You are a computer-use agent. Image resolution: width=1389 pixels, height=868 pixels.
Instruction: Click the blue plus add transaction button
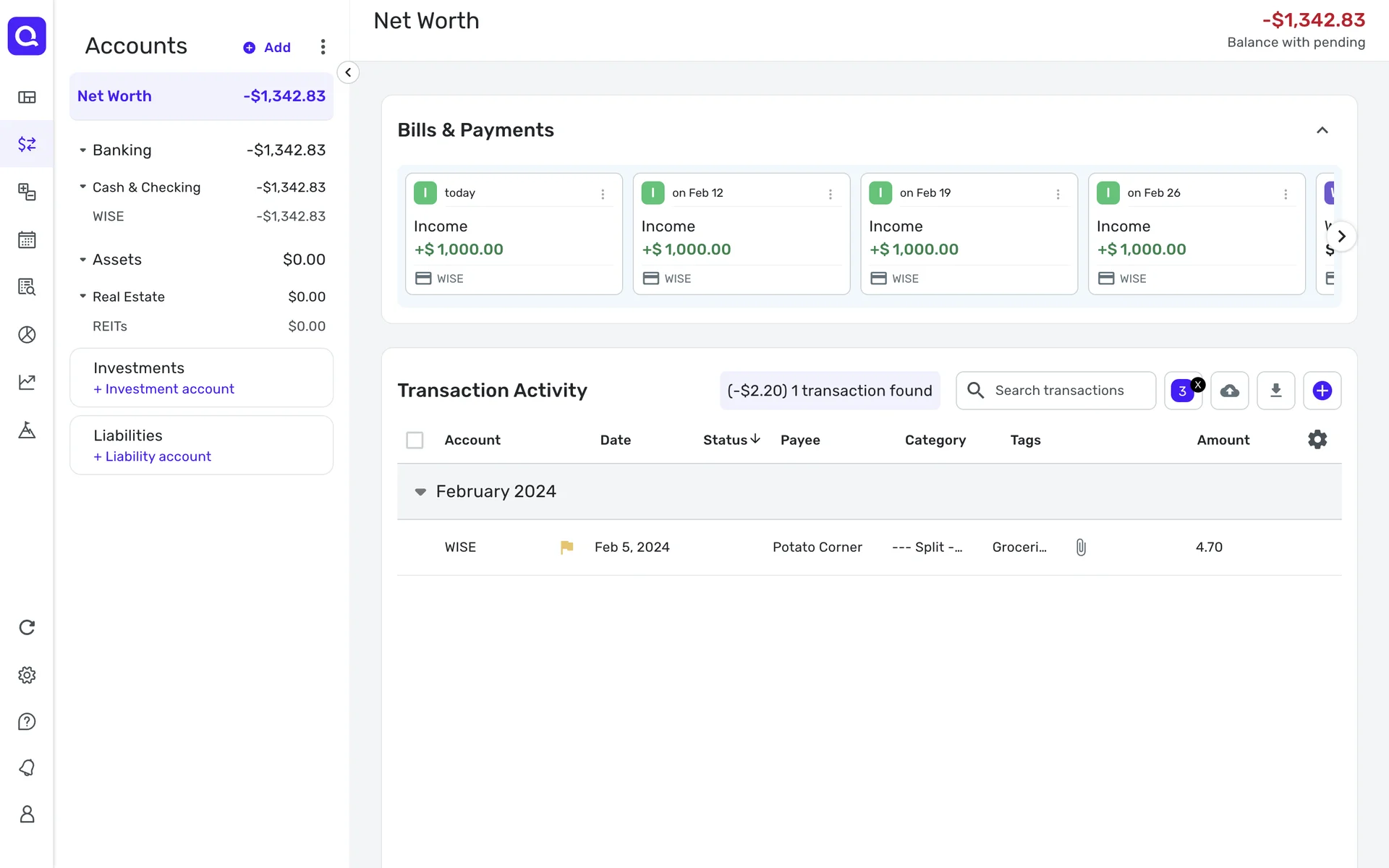(x=1322, y=391)
